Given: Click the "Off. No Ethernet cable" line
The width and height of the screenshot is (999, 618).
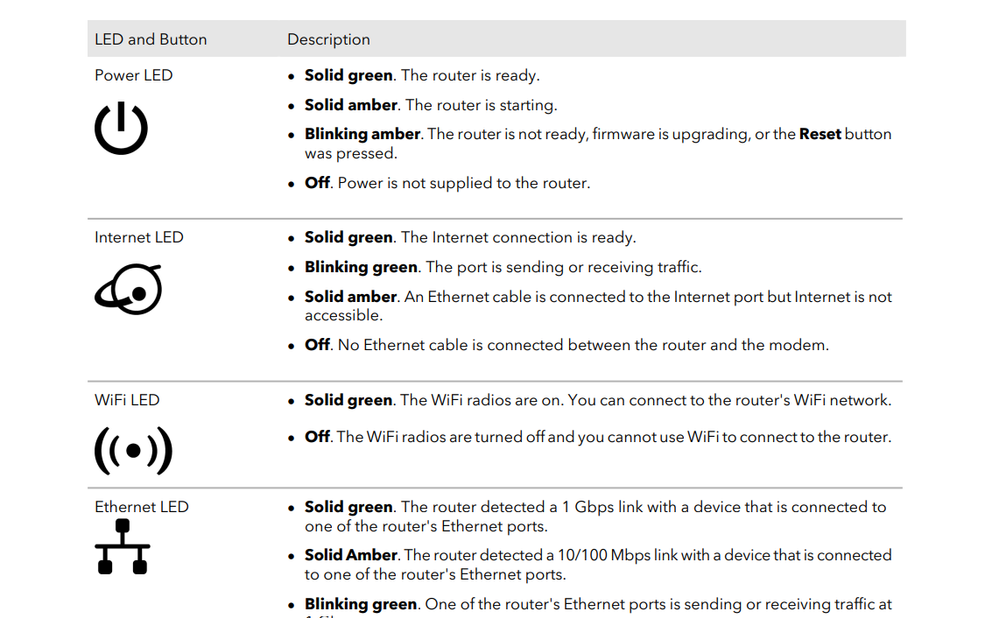Looking at the screenshot, I should [566, 345].
